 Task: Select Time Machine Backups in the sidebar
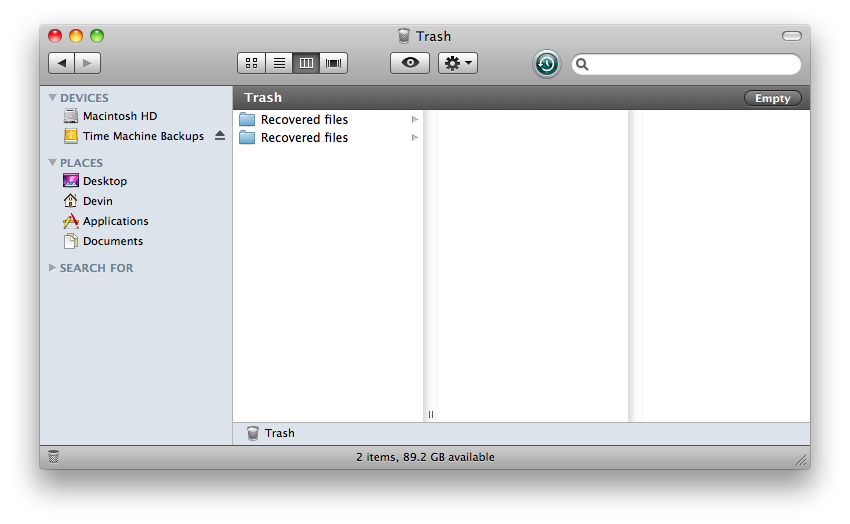point(143,136)
